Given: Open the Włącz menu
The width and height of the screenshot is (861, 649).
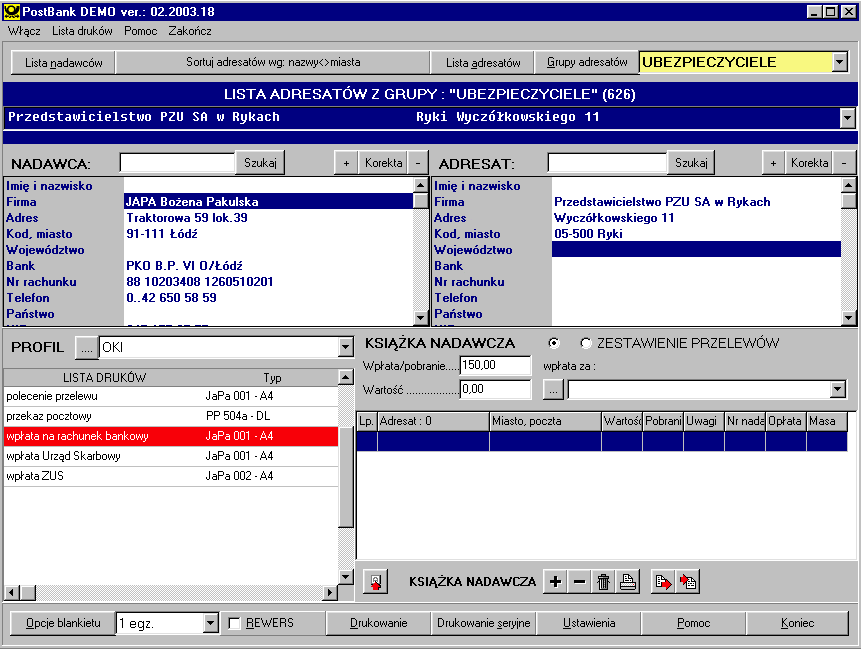Looking at the screenshot, I should click(x=24, y=31).
